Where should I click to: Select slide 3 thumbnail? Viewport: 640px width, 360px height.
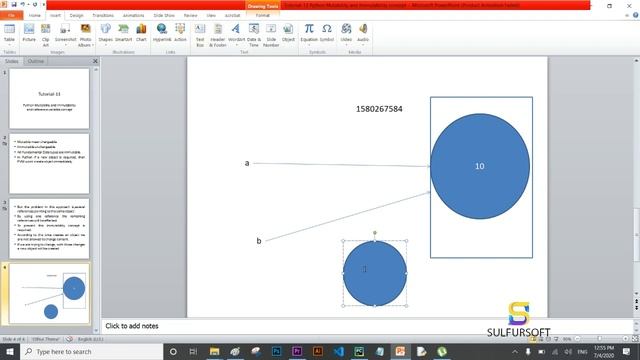(x=49, y=229)
